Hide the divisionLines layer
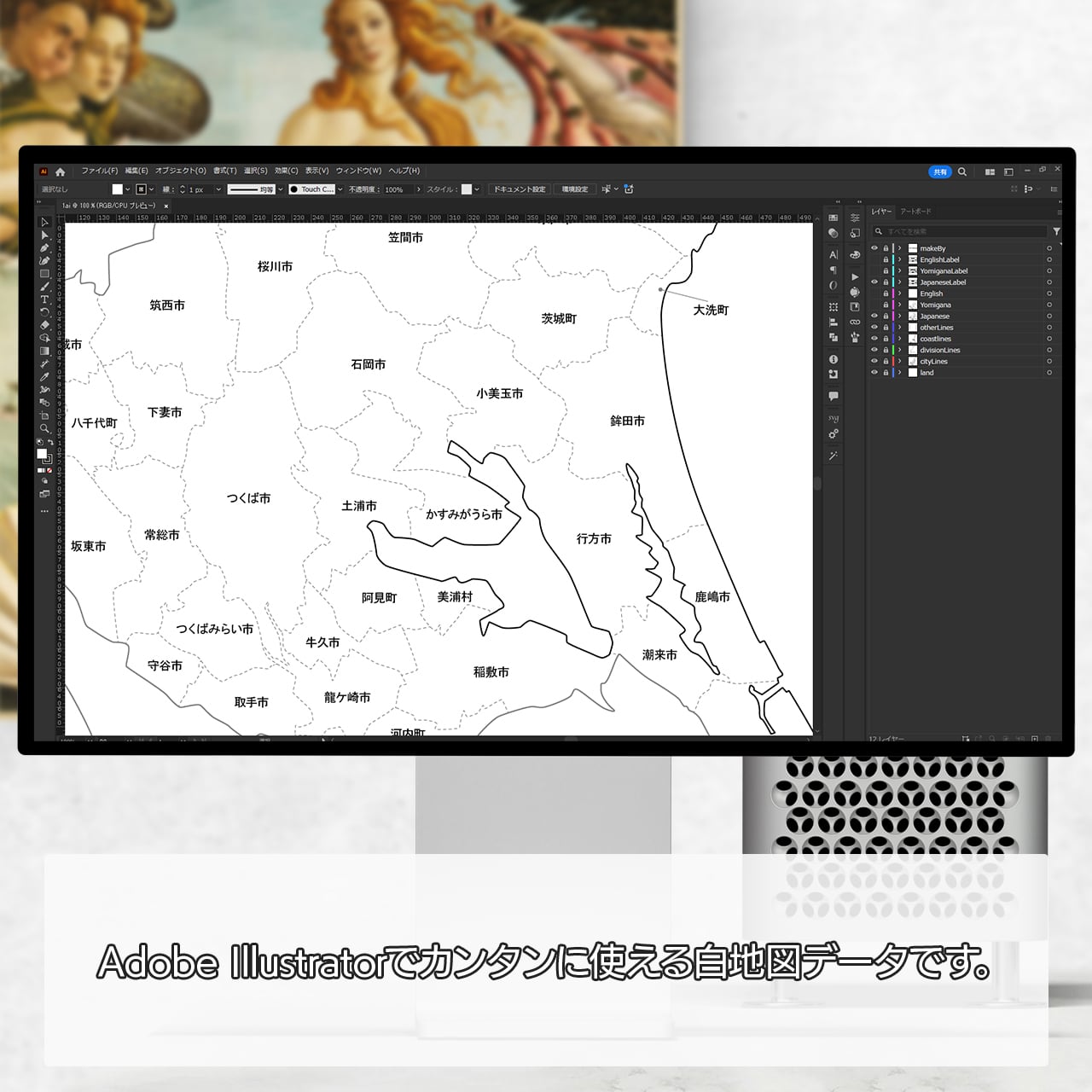The width and height of the screenshot is (1092, 1092). click(x=874, y=350)
